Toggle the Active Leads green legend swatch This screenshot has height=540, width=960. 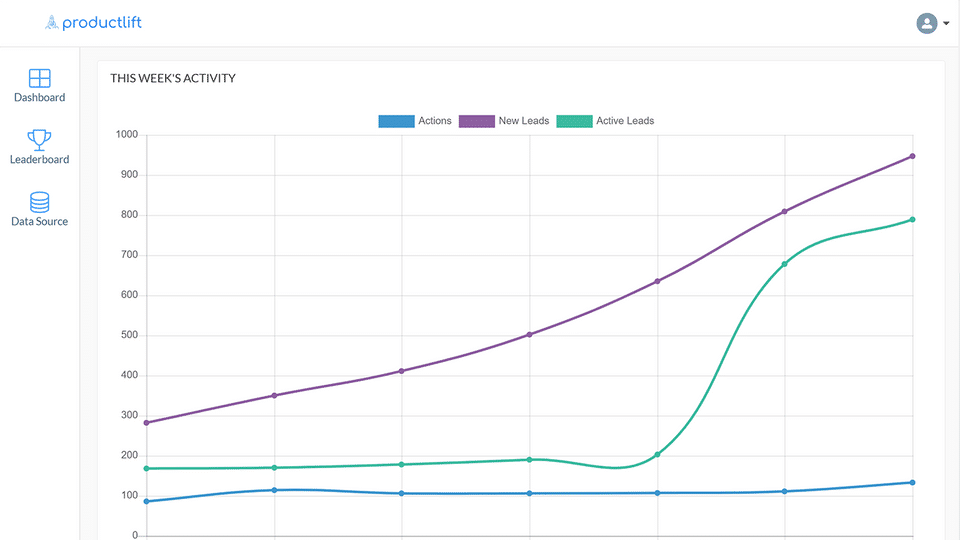pyautogui.click(x=574, y=121)
